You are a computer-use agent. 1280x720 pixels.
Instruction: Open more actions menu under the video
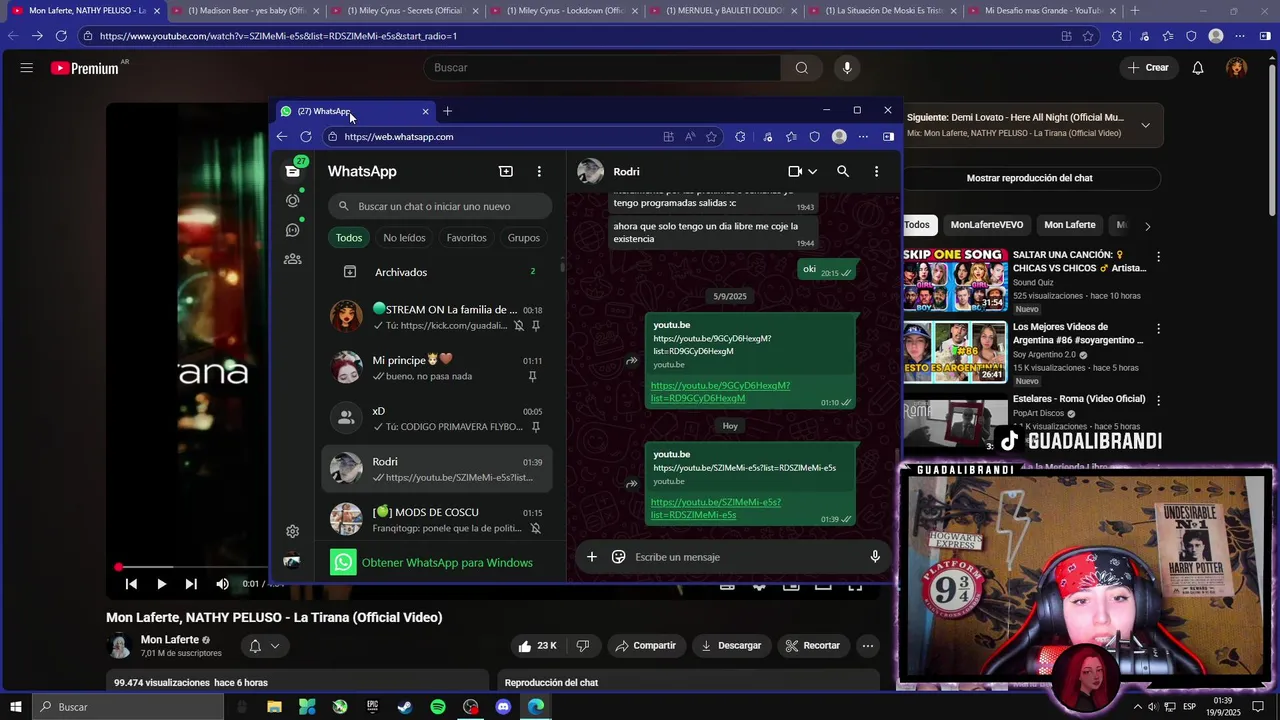tap(868, 646)
